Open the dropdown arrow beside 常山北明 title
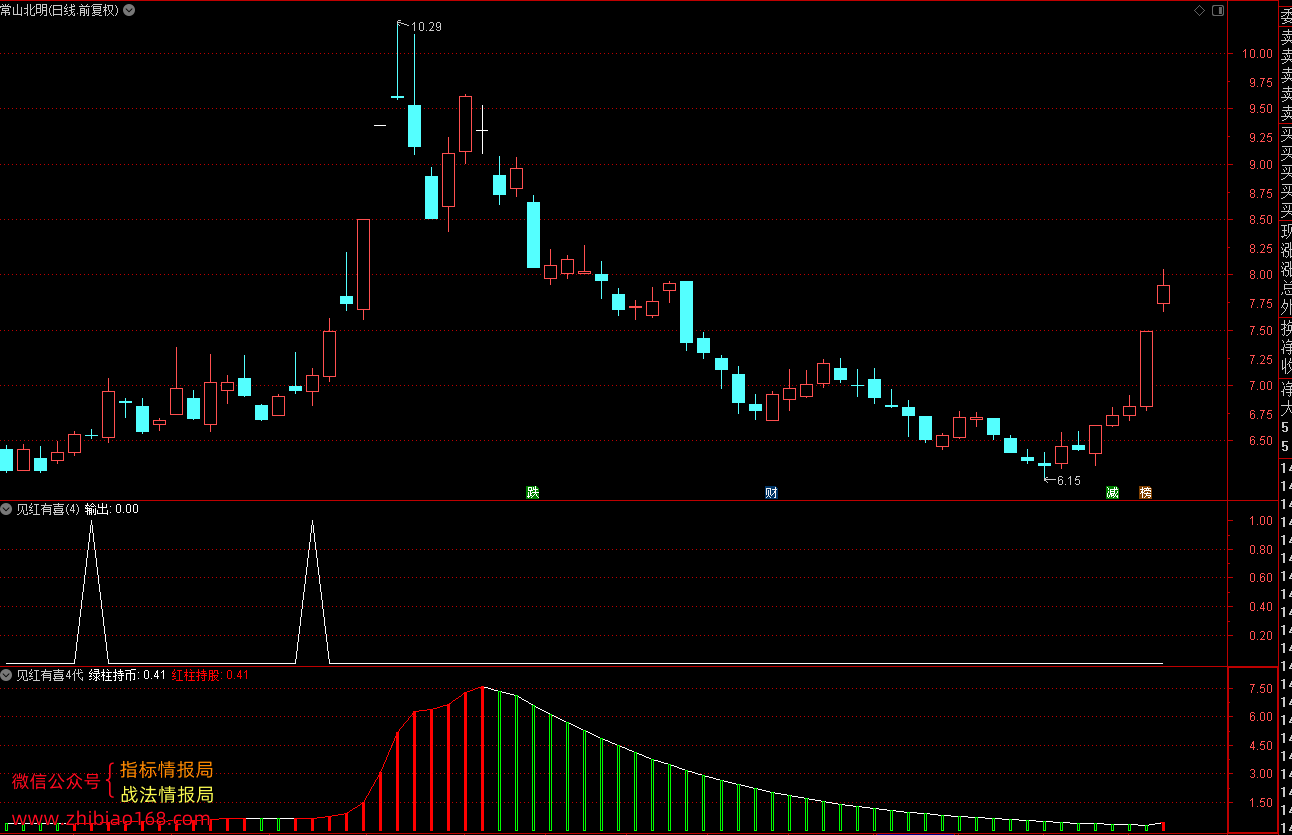This screenshot has width=1292, height=835. coord(129,10)
